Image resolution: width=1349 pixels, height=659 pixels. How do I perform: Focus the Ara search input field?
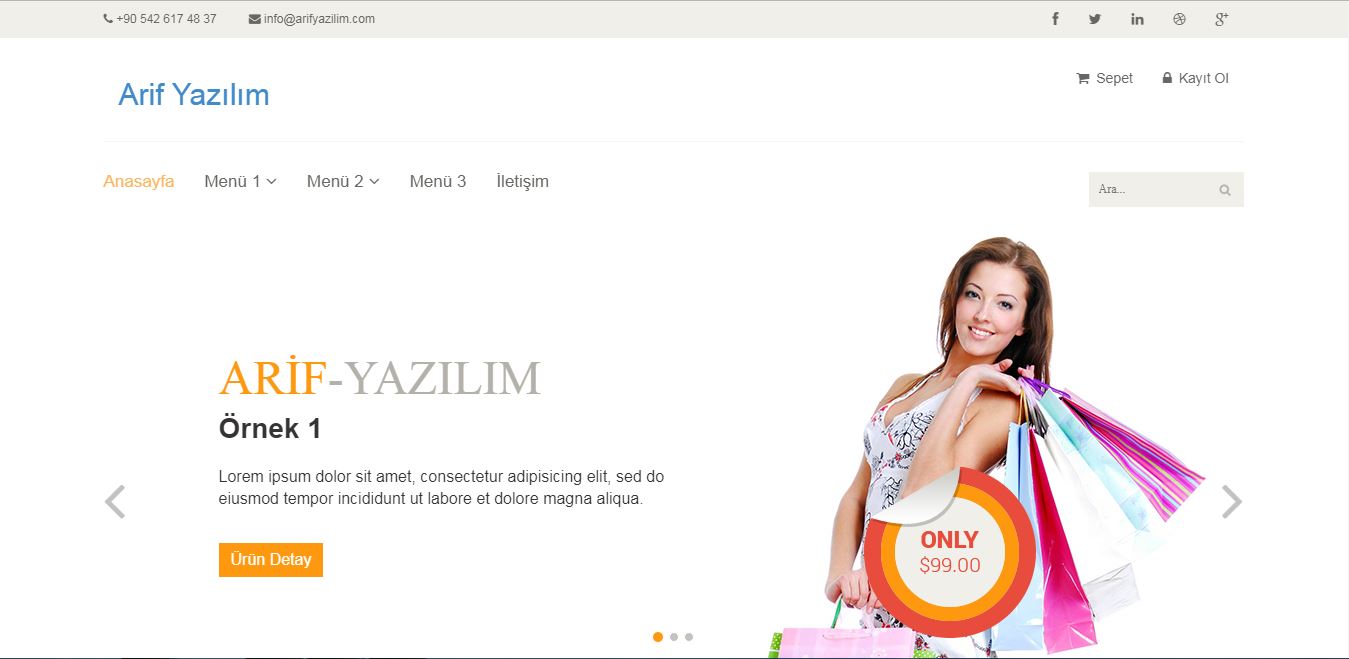click(1150, 190)
